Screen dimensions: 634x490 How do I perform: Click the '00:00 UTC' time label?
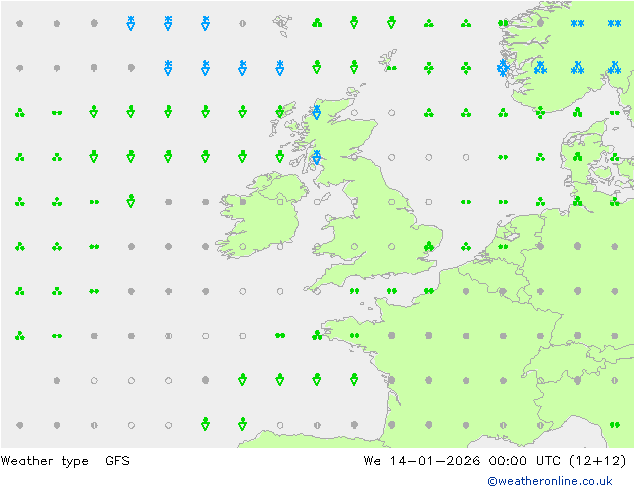[x=524, y=461]
